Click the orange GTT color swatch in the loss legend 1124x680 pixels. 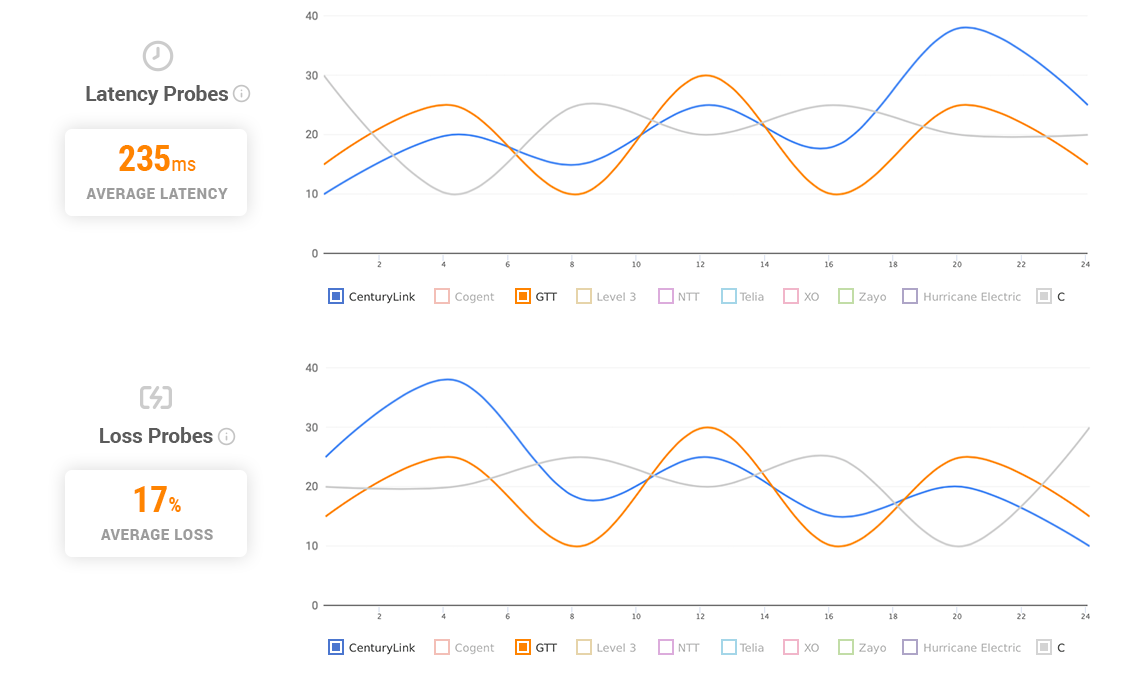522,647
